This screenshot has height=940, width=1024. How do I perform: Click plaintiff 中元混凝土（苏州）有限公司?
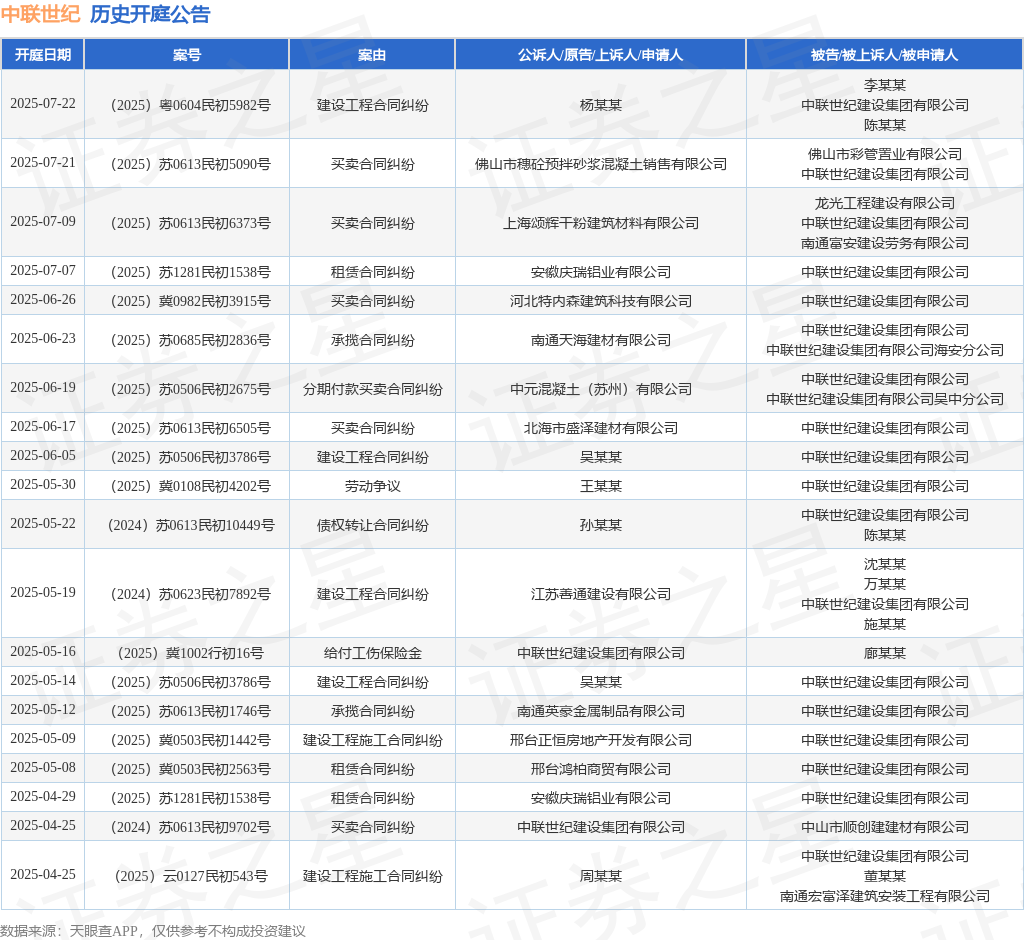[x=601, y=389]
